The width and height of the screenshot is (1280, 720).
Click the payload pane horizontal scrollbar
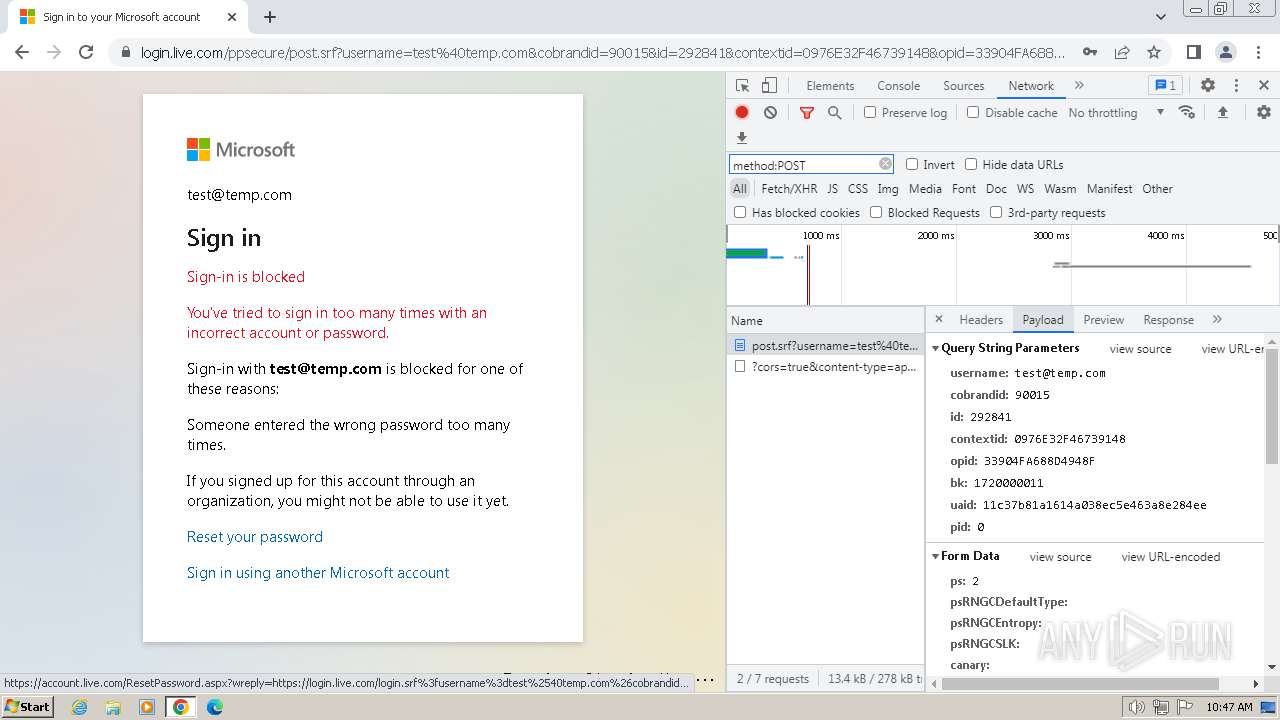pos(1080,685)
